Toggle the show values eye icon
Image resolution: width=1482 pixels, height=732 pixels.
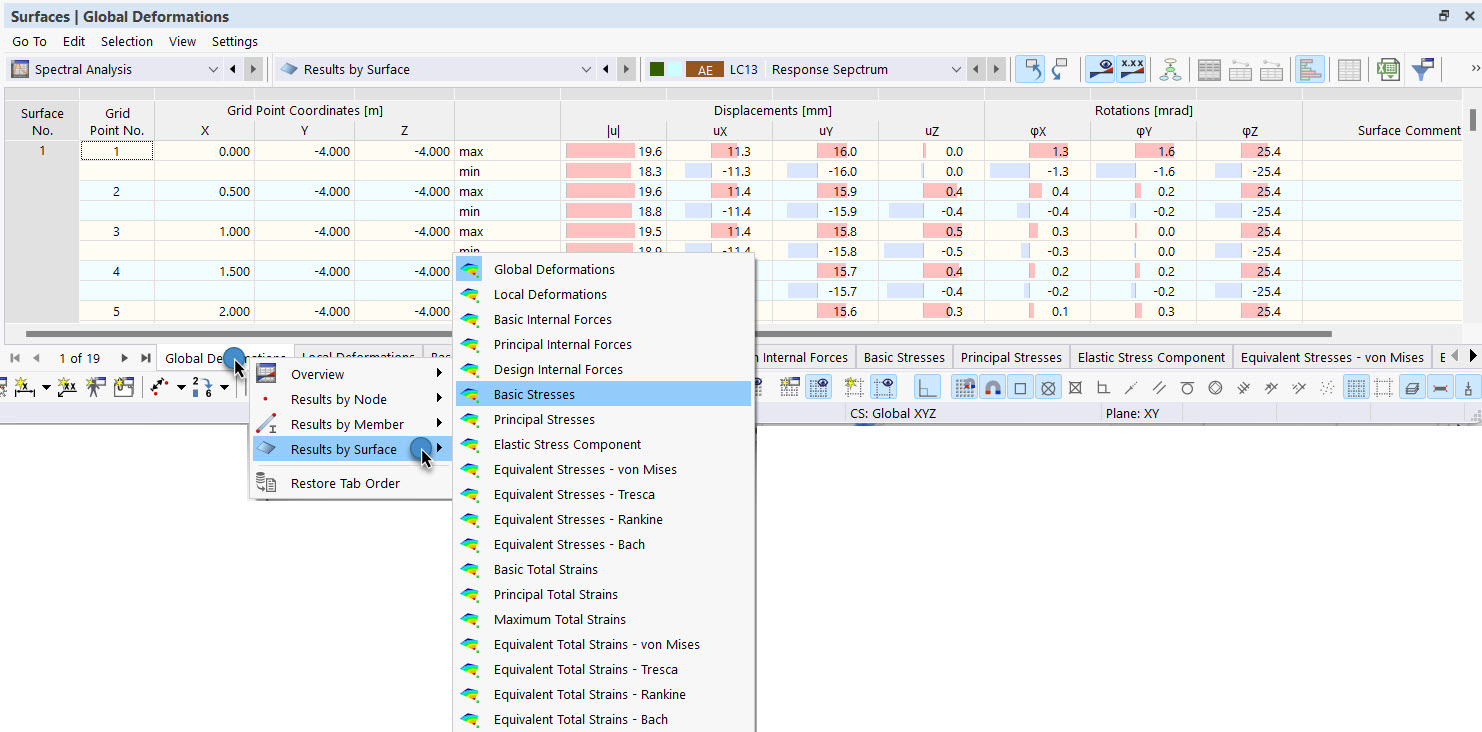[x=1101, y=69]
